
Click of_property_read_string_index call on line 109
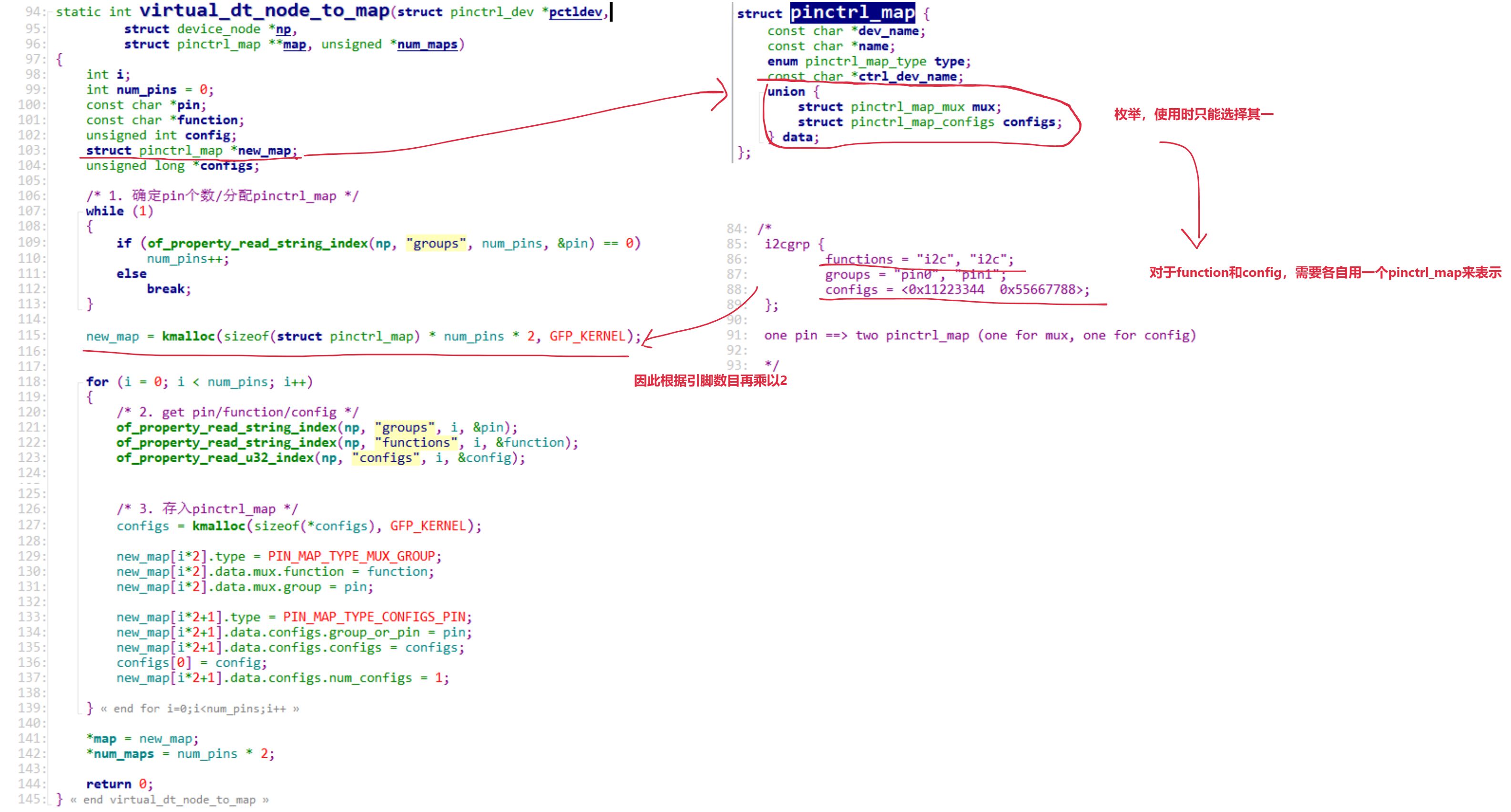257,244
